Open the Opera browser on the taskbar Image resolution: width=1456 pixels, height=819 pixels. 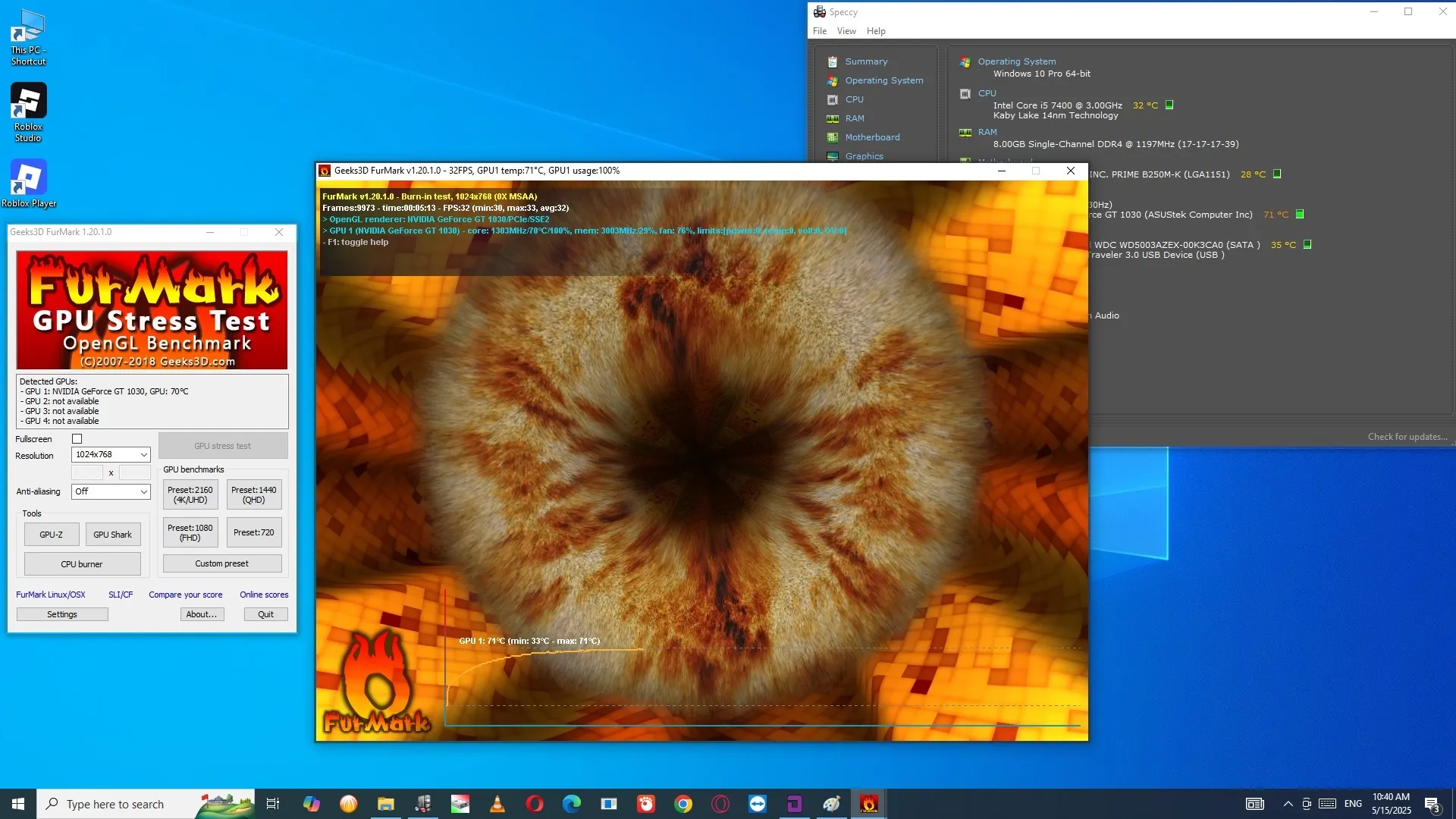point(535,804)
